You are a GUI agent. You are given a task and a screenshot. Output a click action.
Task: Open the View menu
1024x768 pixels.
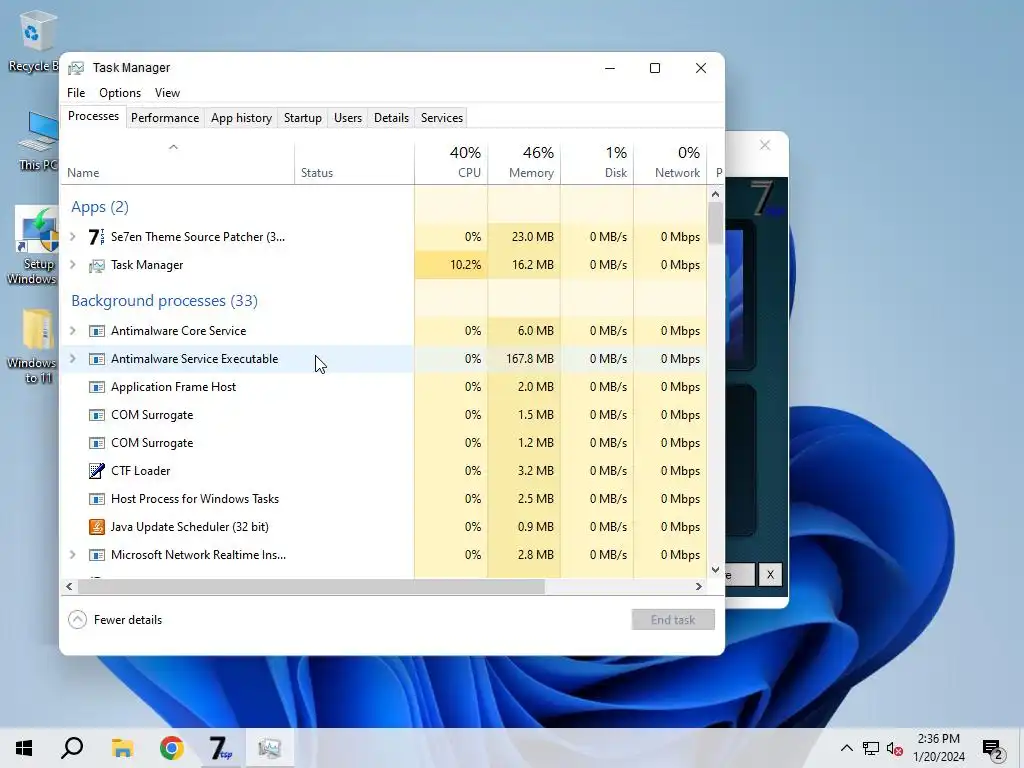click(167, 93)
